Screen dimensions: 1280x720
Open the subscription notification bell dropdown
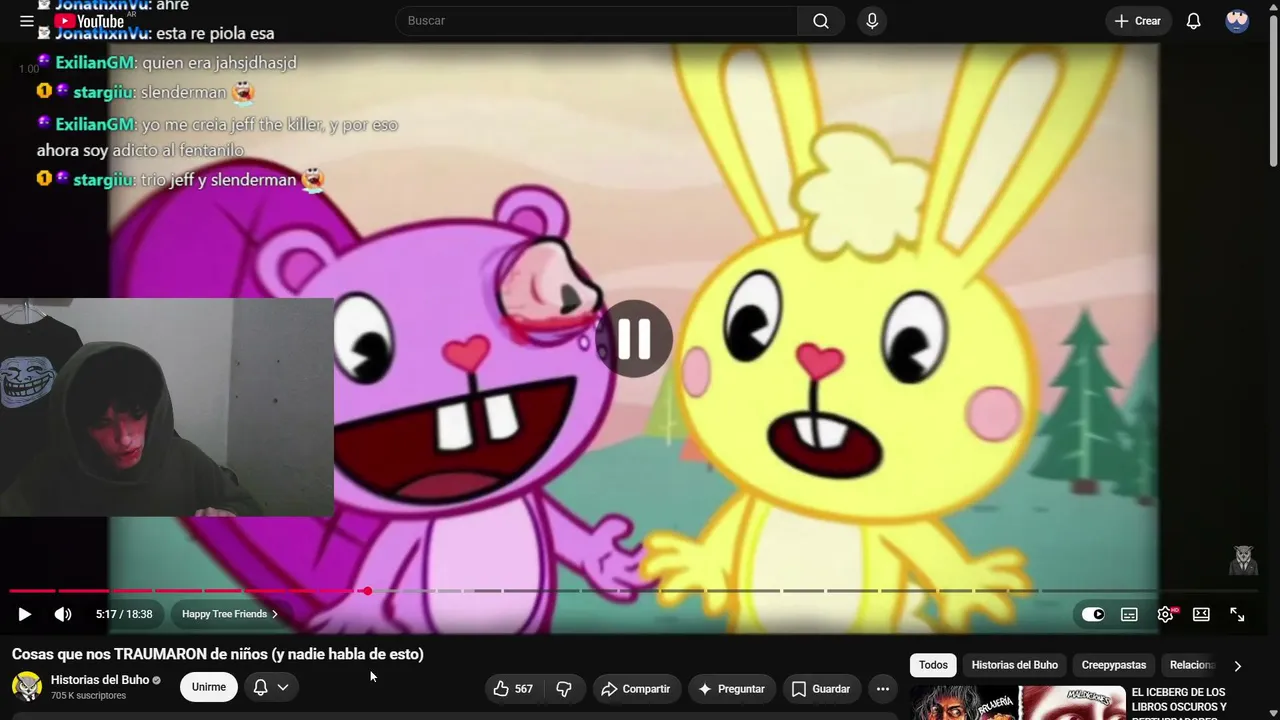coord(271,687)
